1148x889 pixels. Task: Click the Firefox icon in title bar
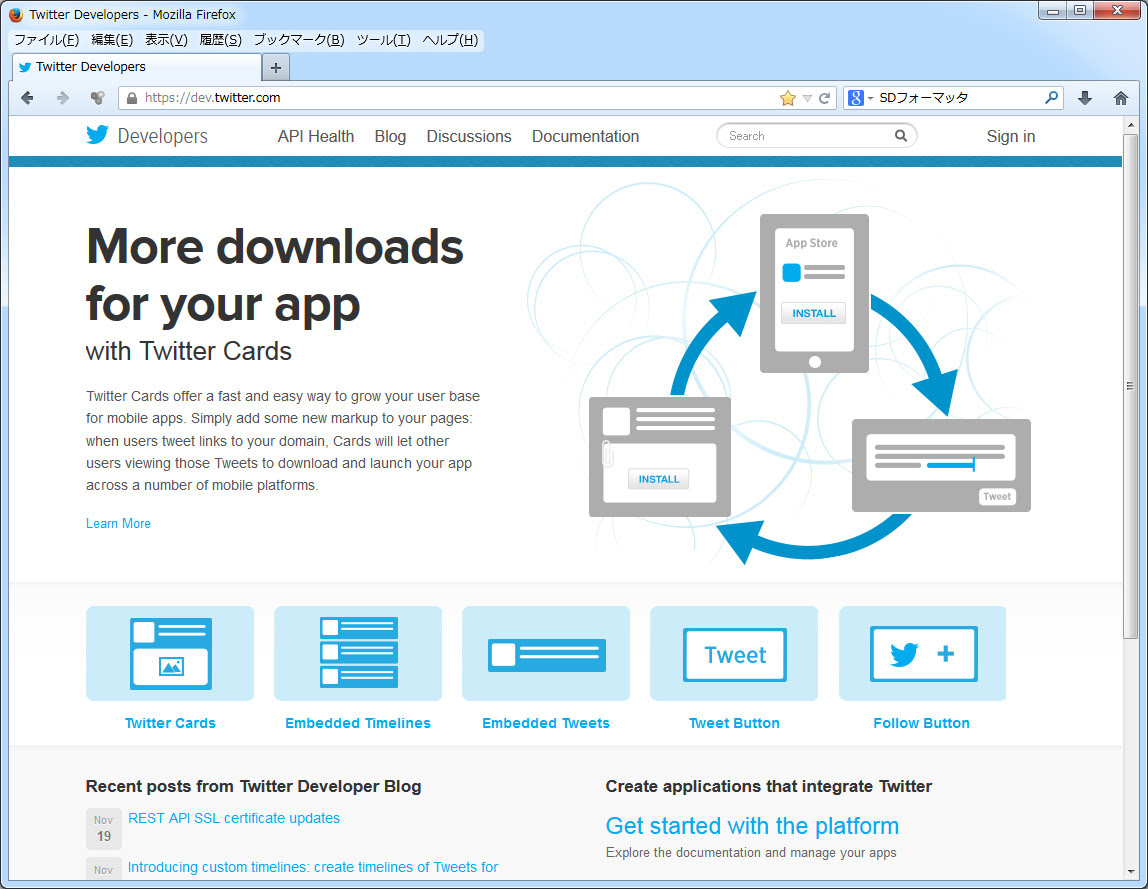[16, 15]
